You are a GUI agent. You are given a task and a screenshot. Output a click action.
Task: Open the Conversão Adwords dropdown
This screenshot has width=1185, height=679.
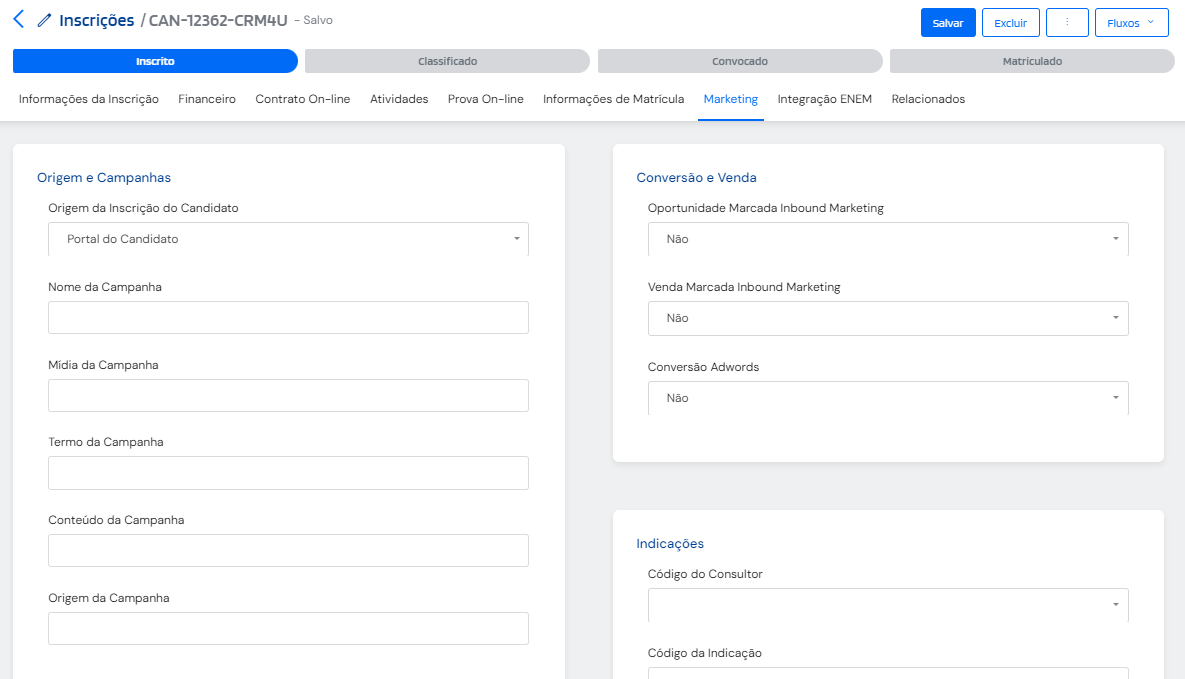click(x=888, y=398)
